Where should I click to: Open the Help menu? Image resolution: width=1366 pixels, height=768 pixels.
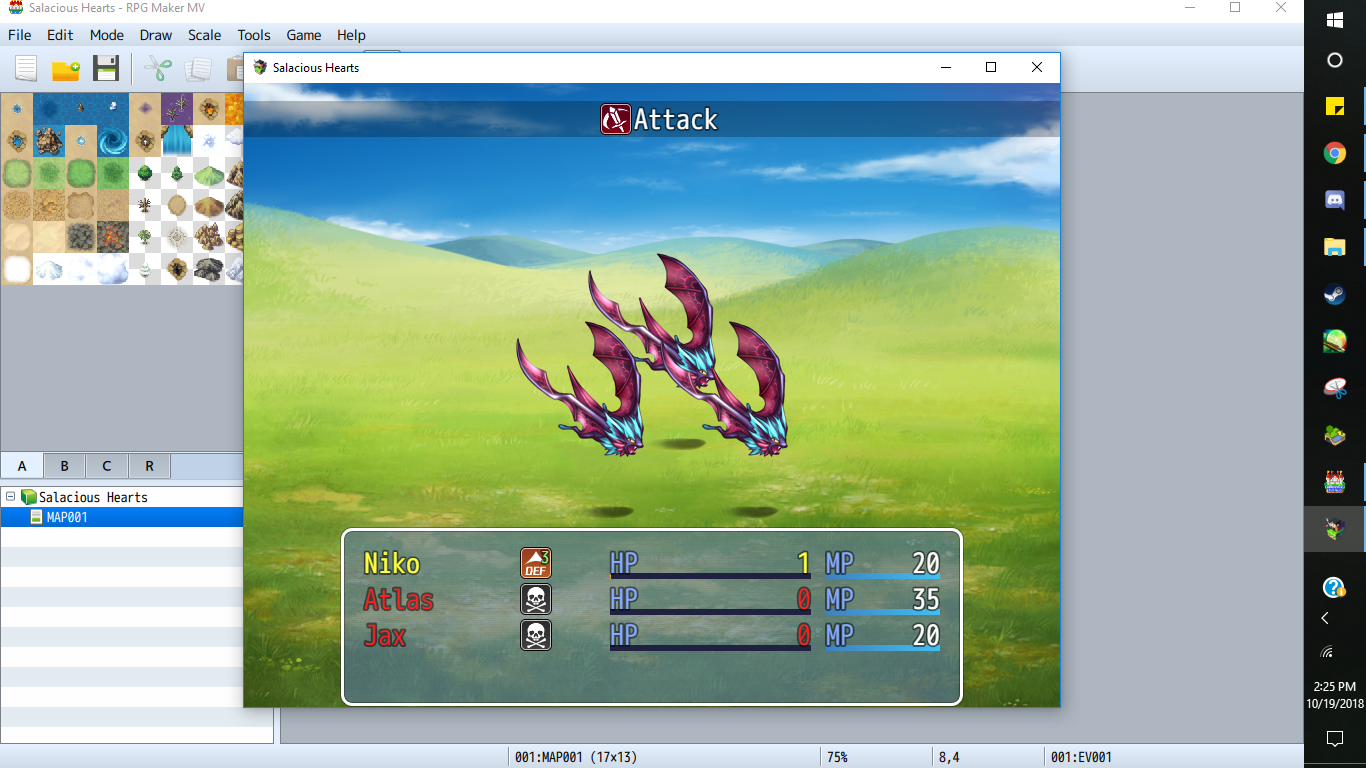coord(351,35)
